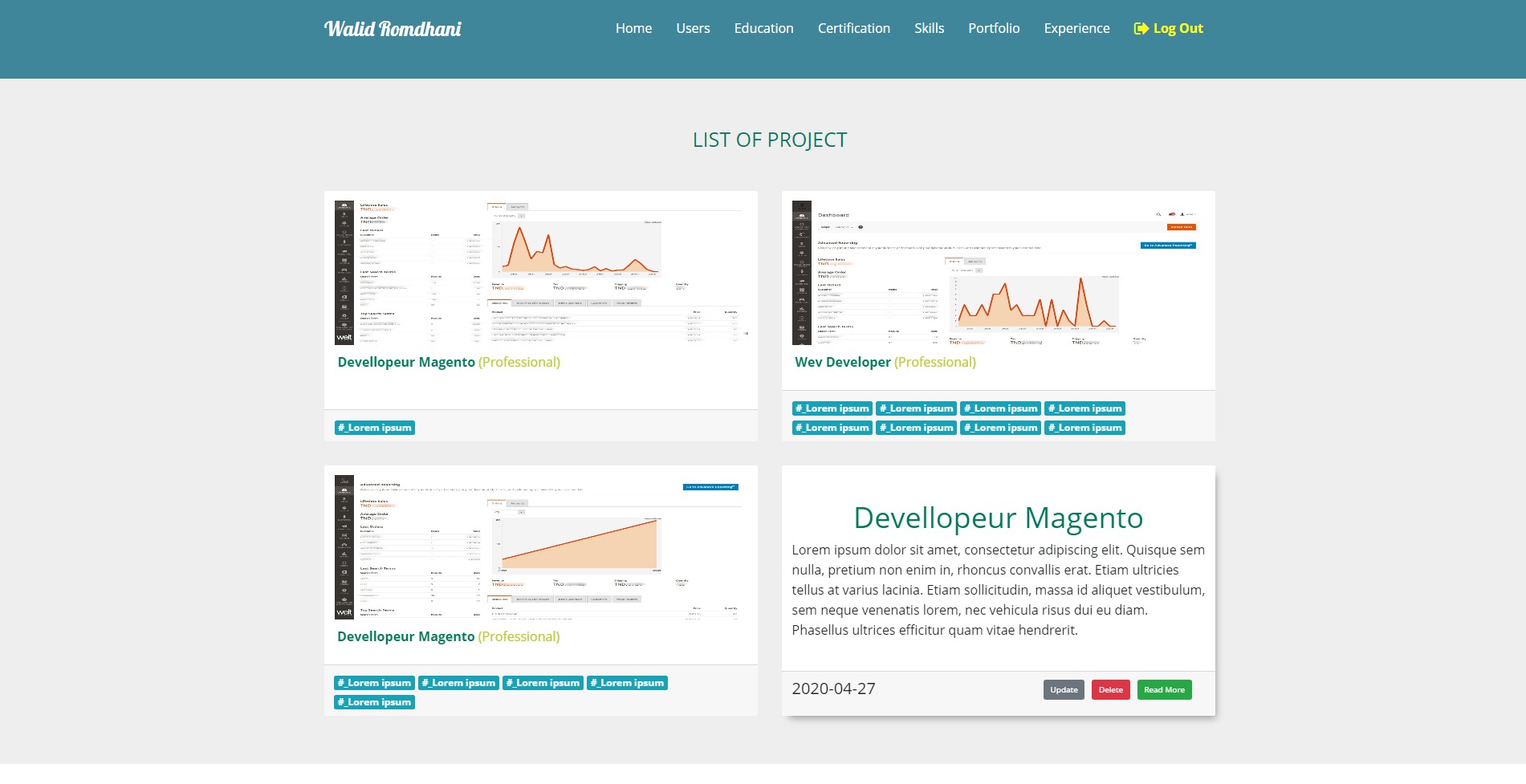This screenshot has width=1526, height=784.
Task: Open the Home menu item
Action: pos(633,28)
